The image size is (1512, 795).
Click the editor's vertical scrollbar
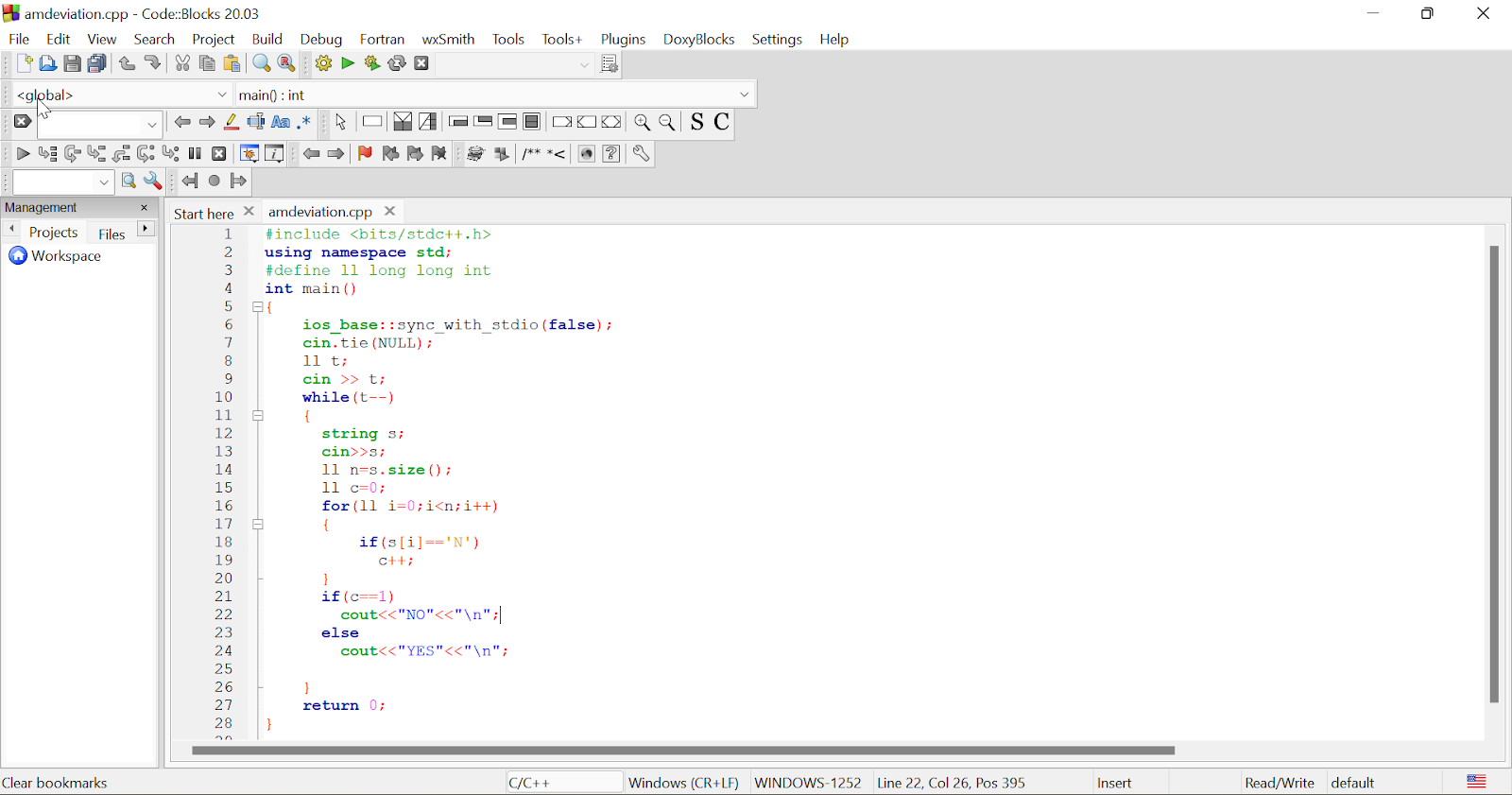1494,473
